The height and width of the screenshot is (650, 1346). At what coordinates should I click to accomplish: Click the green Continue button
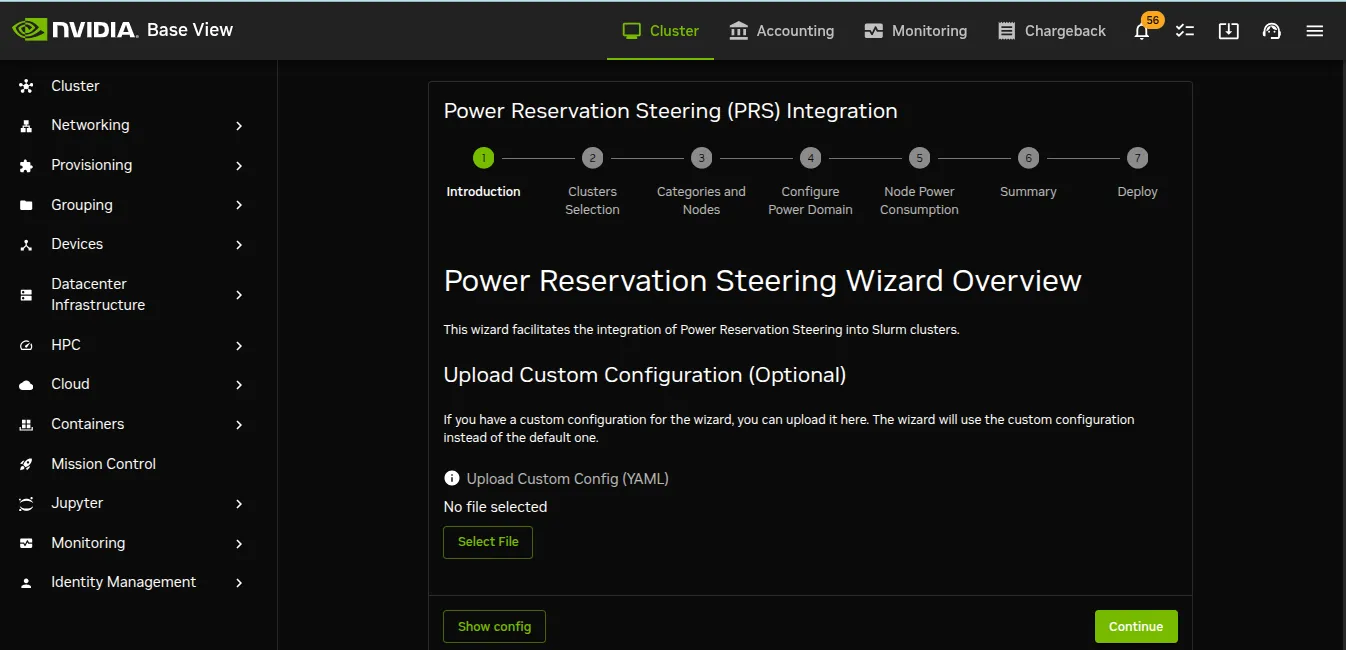tap(1136, 627)
